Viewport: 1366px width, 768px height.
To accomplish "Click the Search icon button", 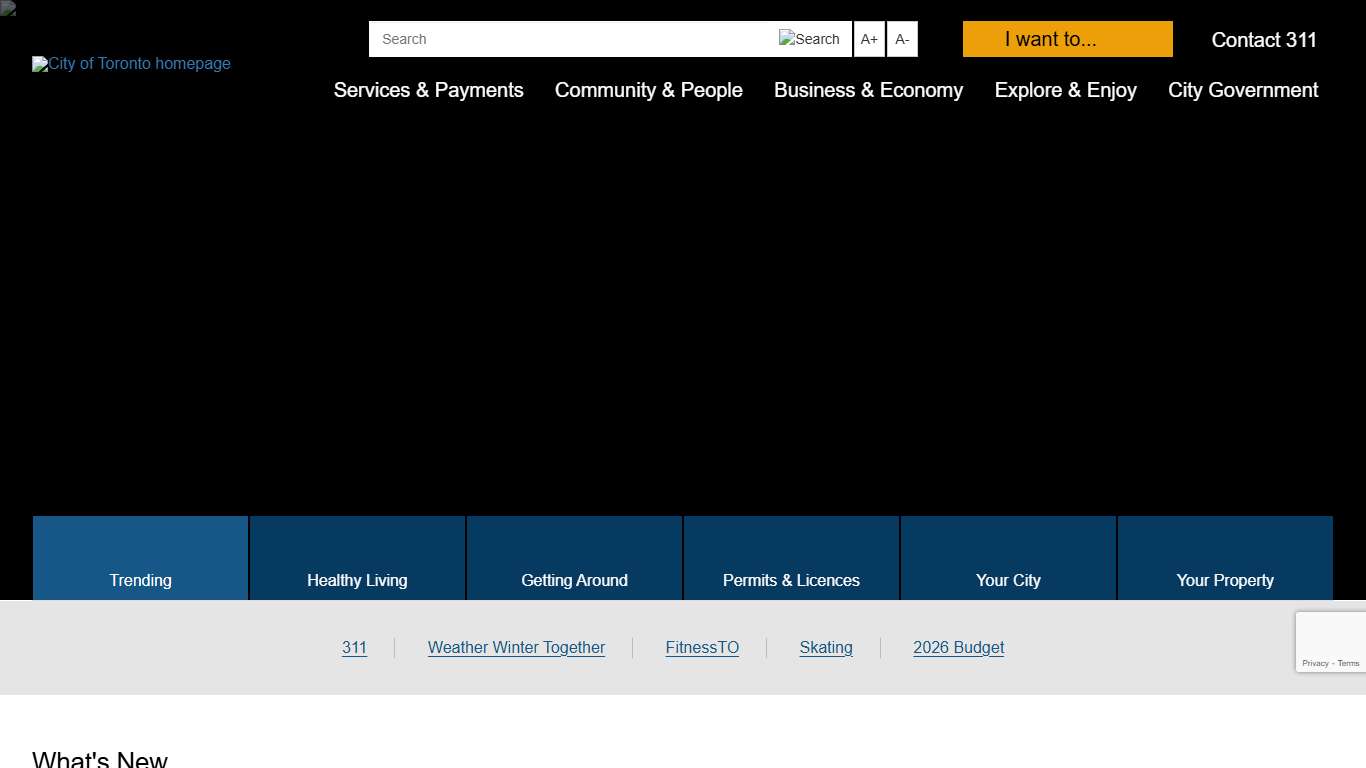I will tap(810, 39).
